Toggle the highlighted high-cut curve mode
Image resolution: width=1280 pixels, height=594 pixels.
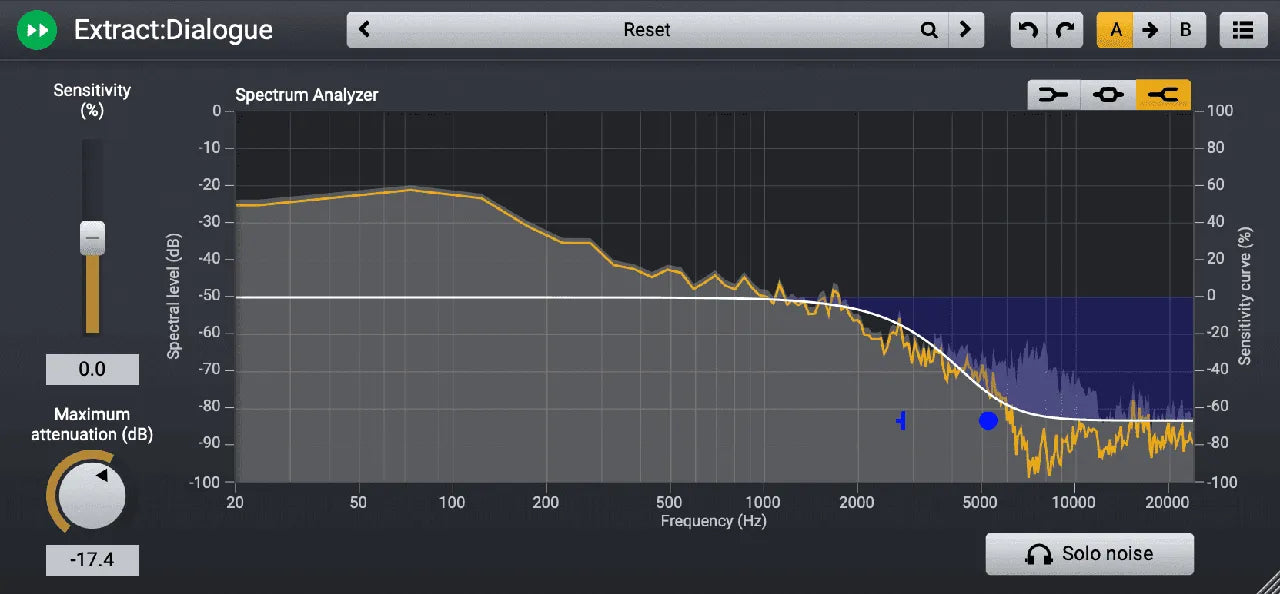coord(1164,94)
